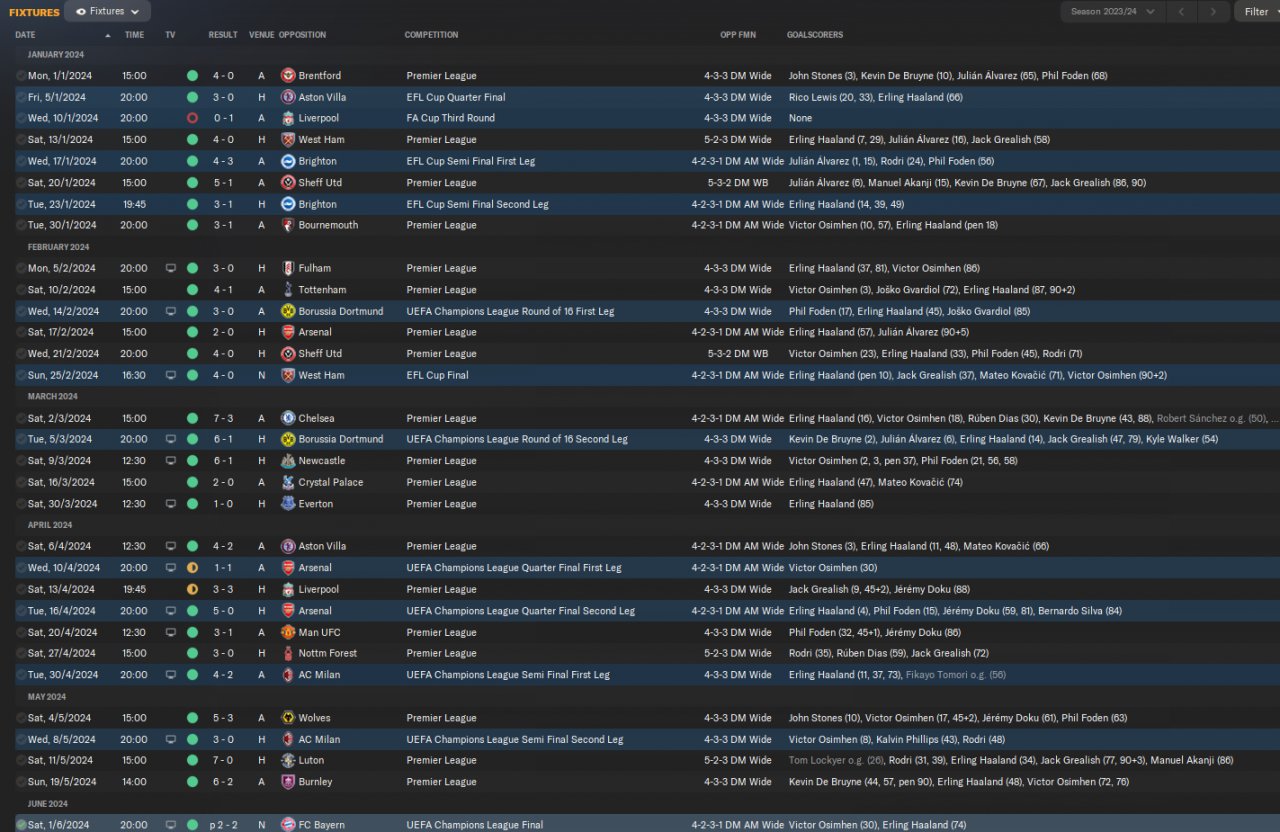Open UEFA Champions League Semi Final First Leg
The width and height of the screenshot is (1280, 832).
[x=508, y=675]
